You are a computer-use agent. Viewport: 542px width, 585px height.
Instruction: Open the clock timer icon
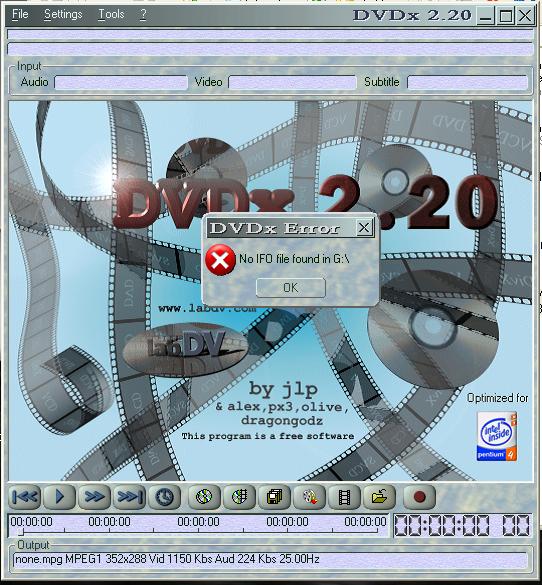pos(165,497)
